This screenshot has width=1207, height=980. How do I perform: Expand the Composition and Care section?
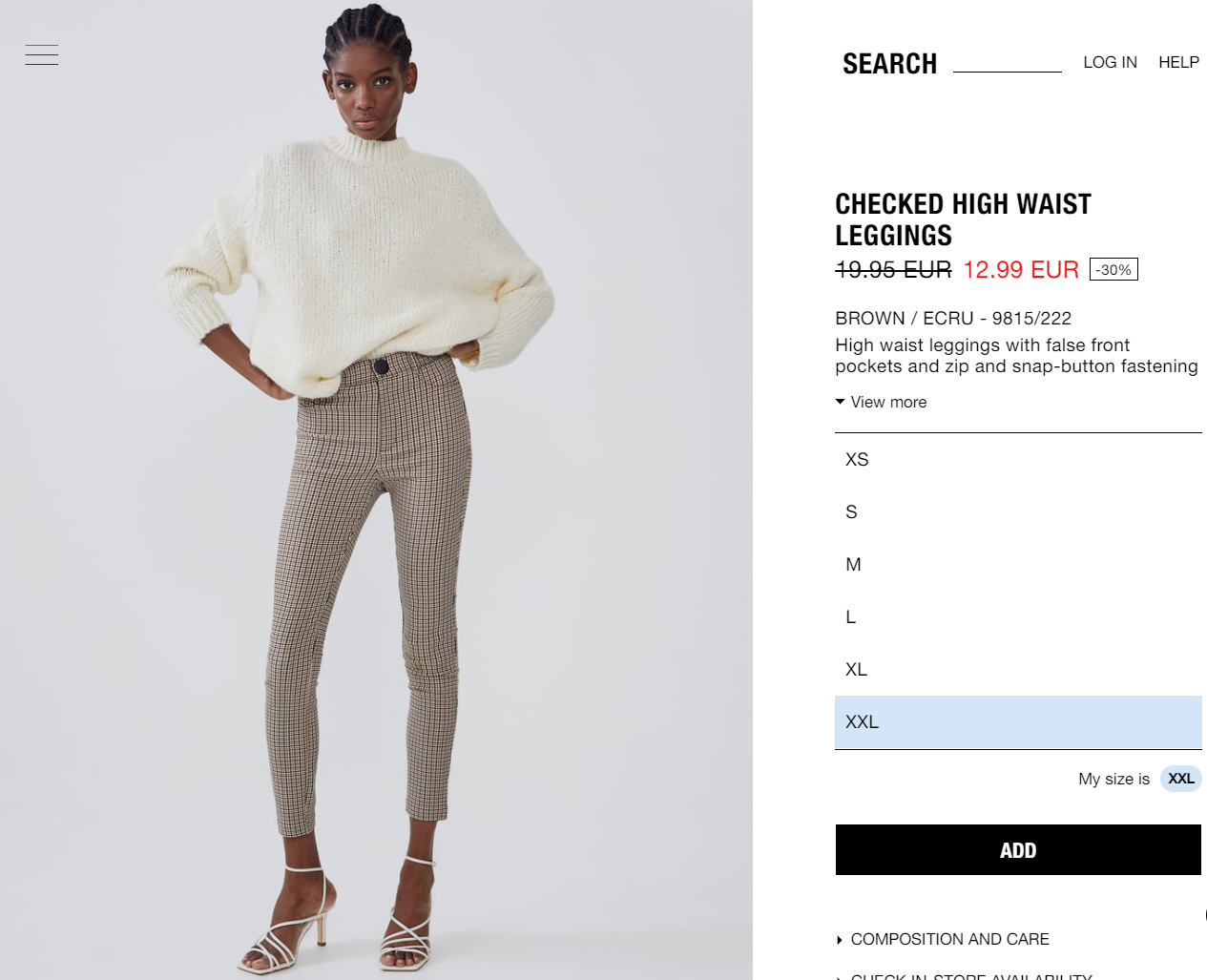click(x=943, y=939)
